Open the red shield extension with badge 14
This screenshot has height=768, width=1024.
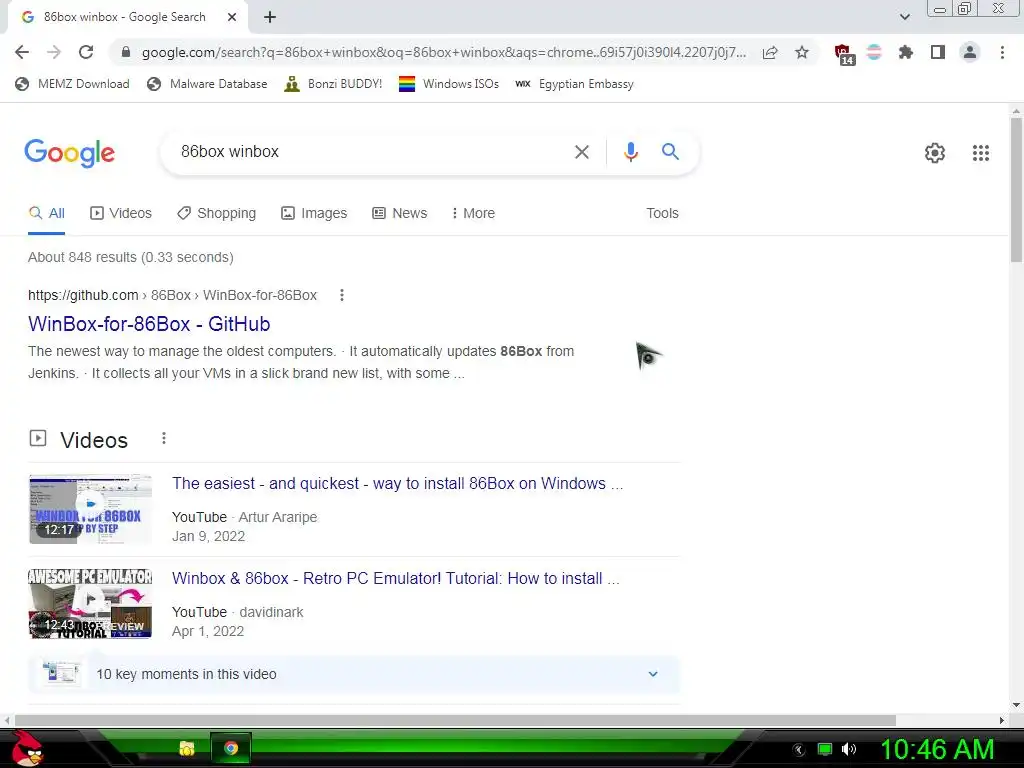coord(844,54)
